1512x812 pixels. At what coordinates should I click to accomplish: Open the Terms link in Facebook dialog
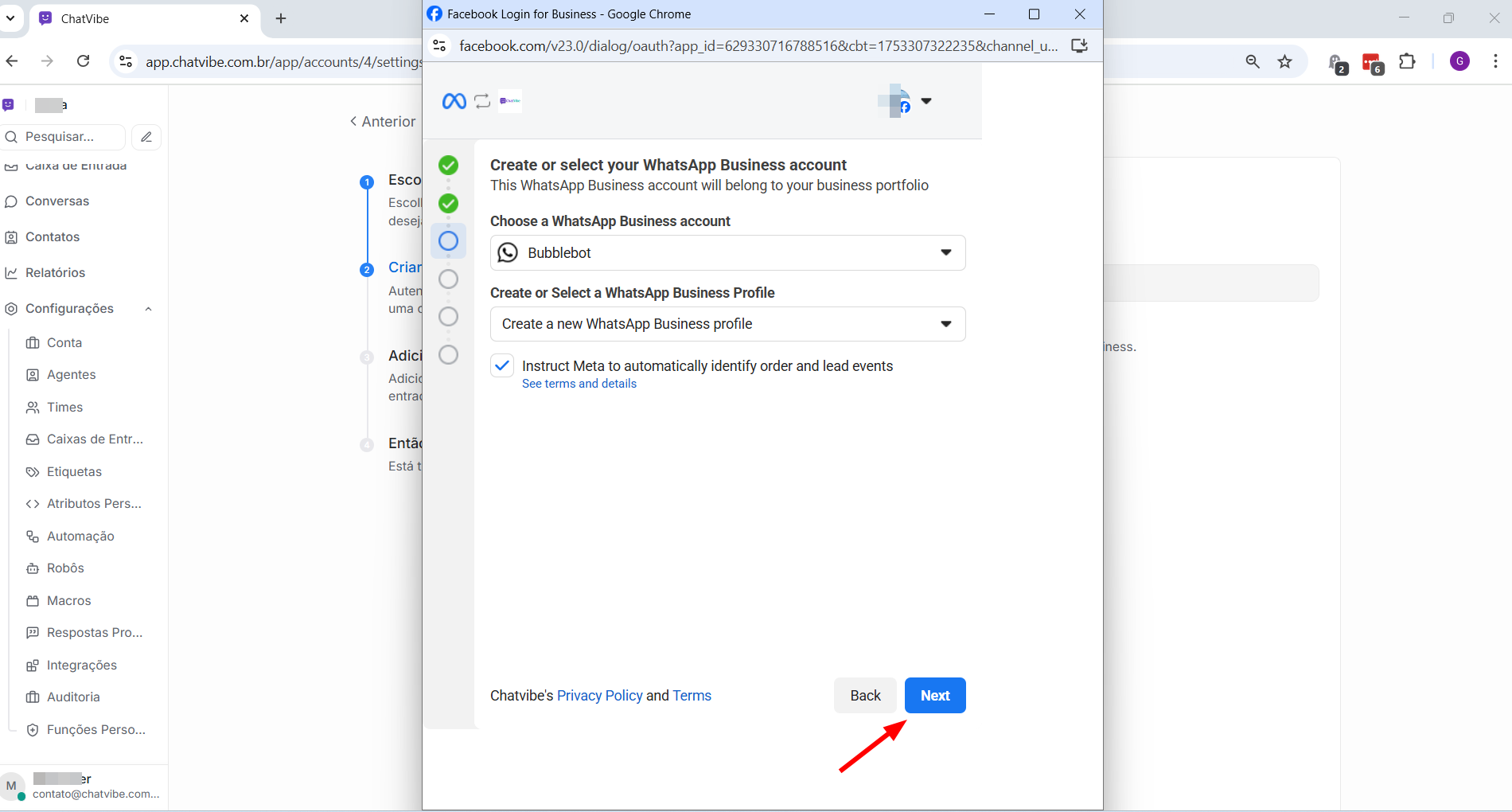(692, 696)
